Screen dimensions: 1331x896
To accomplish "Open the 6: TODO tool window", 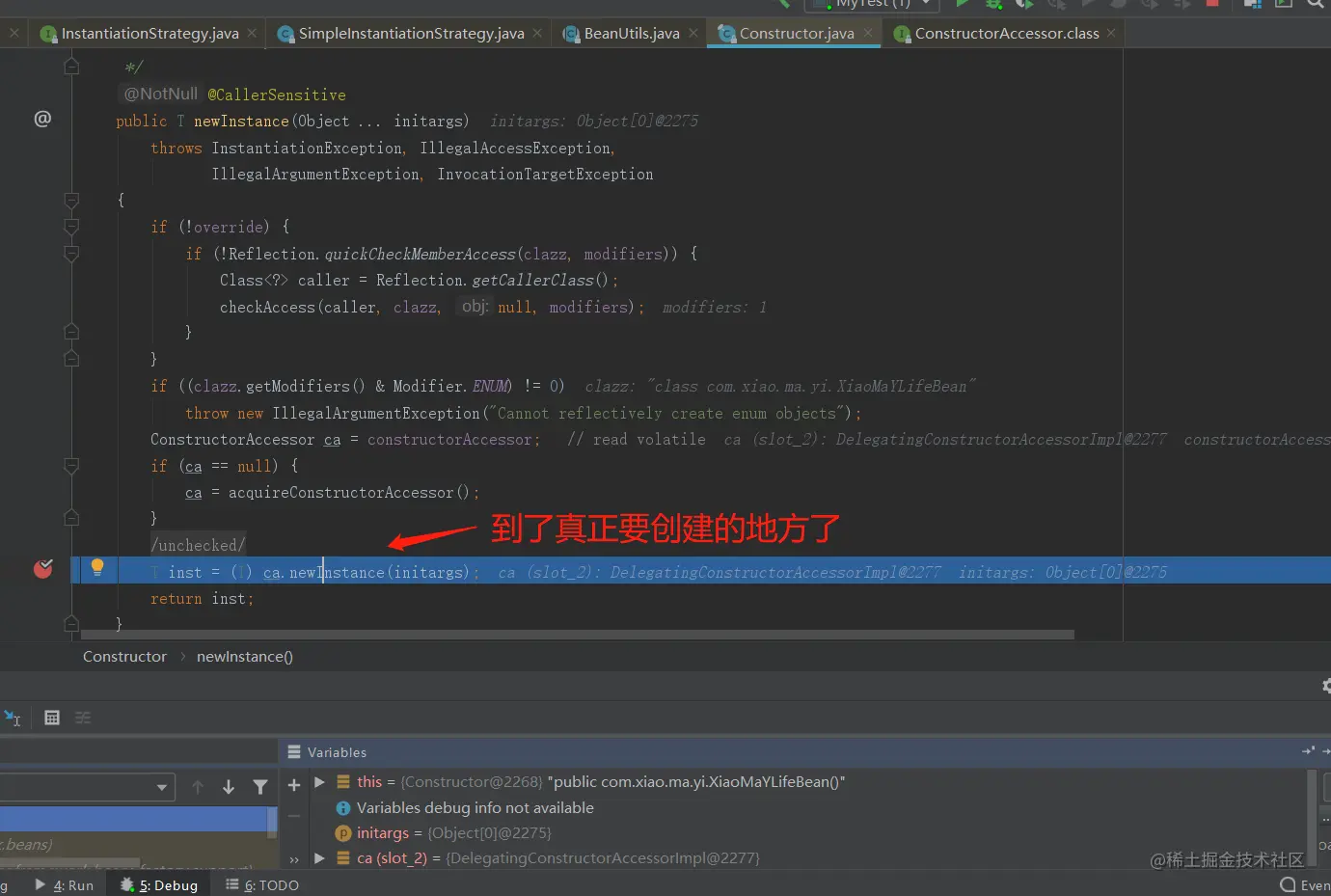I will pos(262,885).
